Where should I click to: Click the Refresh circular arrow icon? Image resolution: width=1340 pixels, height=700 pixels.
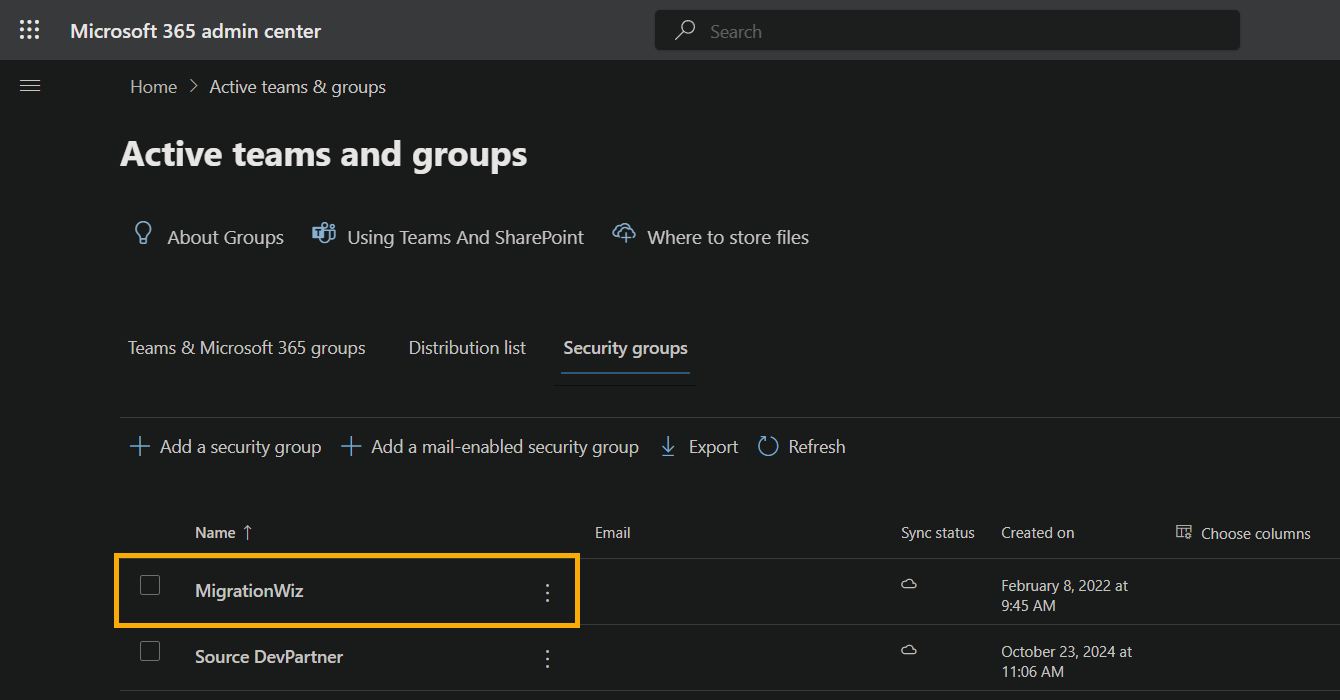[x=768, y=446]
